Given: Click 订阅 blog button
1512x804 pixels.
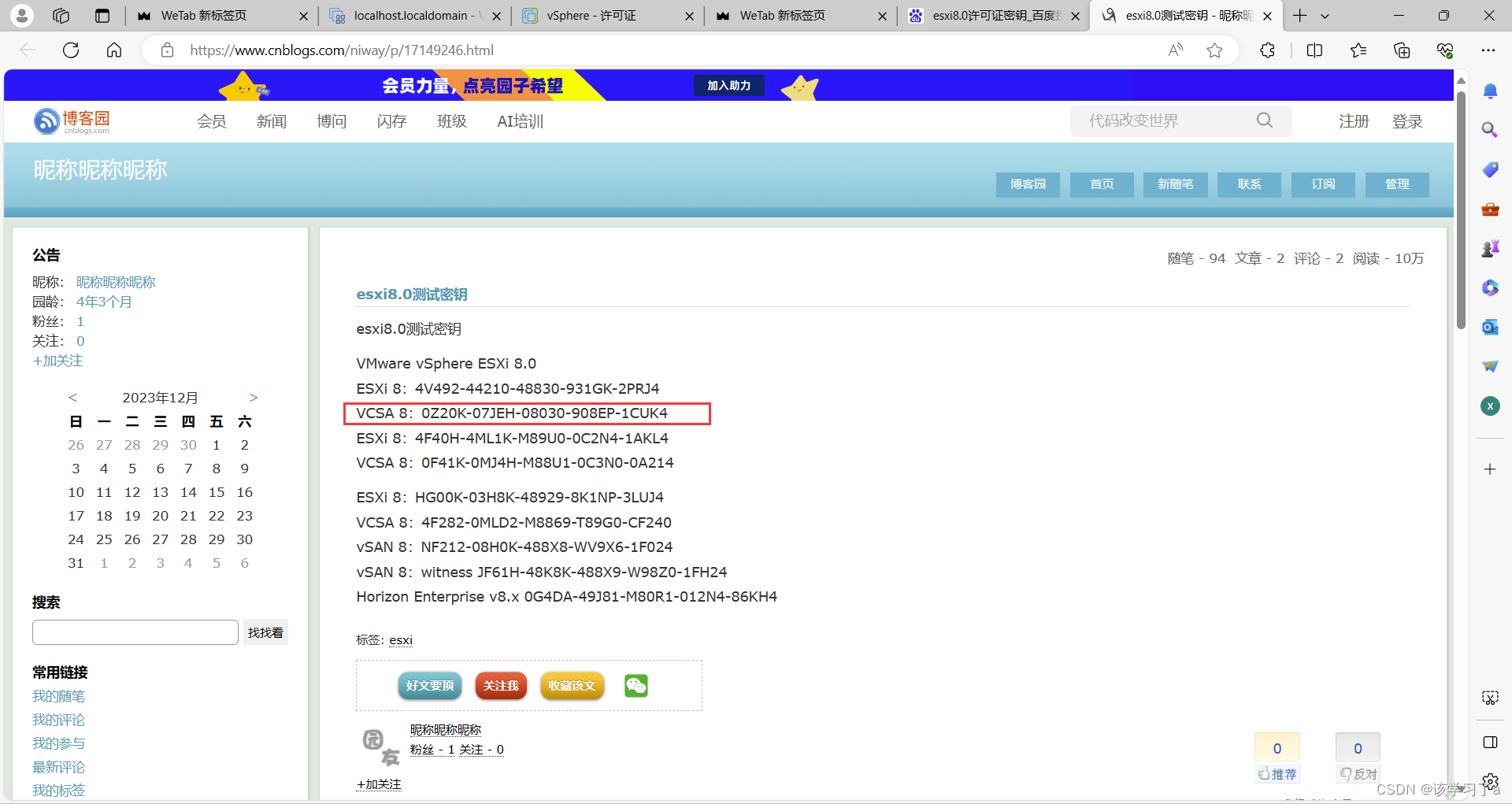Looking at the screenshot, I should [x=1323, y=184].
